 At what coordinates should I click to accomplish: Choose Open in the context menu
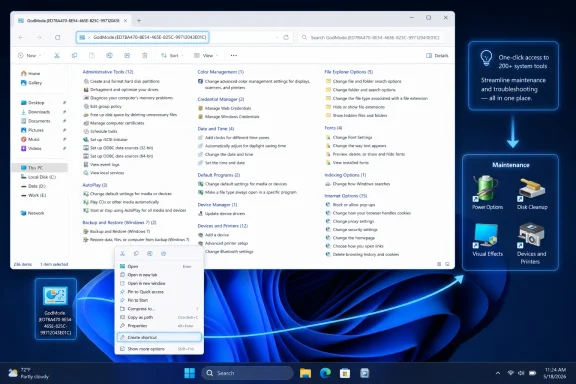click(x=159, y=266)
